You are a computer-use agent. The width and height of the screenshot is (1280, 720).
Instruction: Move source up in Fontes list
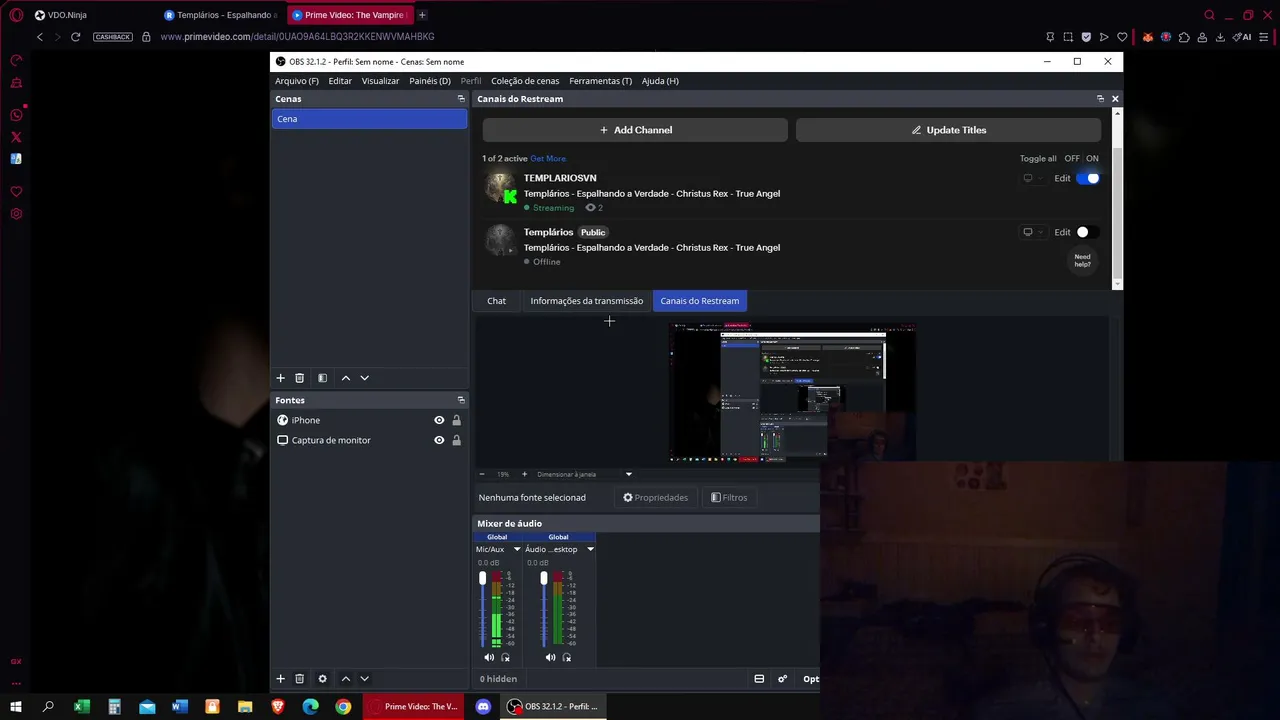(x=346, y=679)
